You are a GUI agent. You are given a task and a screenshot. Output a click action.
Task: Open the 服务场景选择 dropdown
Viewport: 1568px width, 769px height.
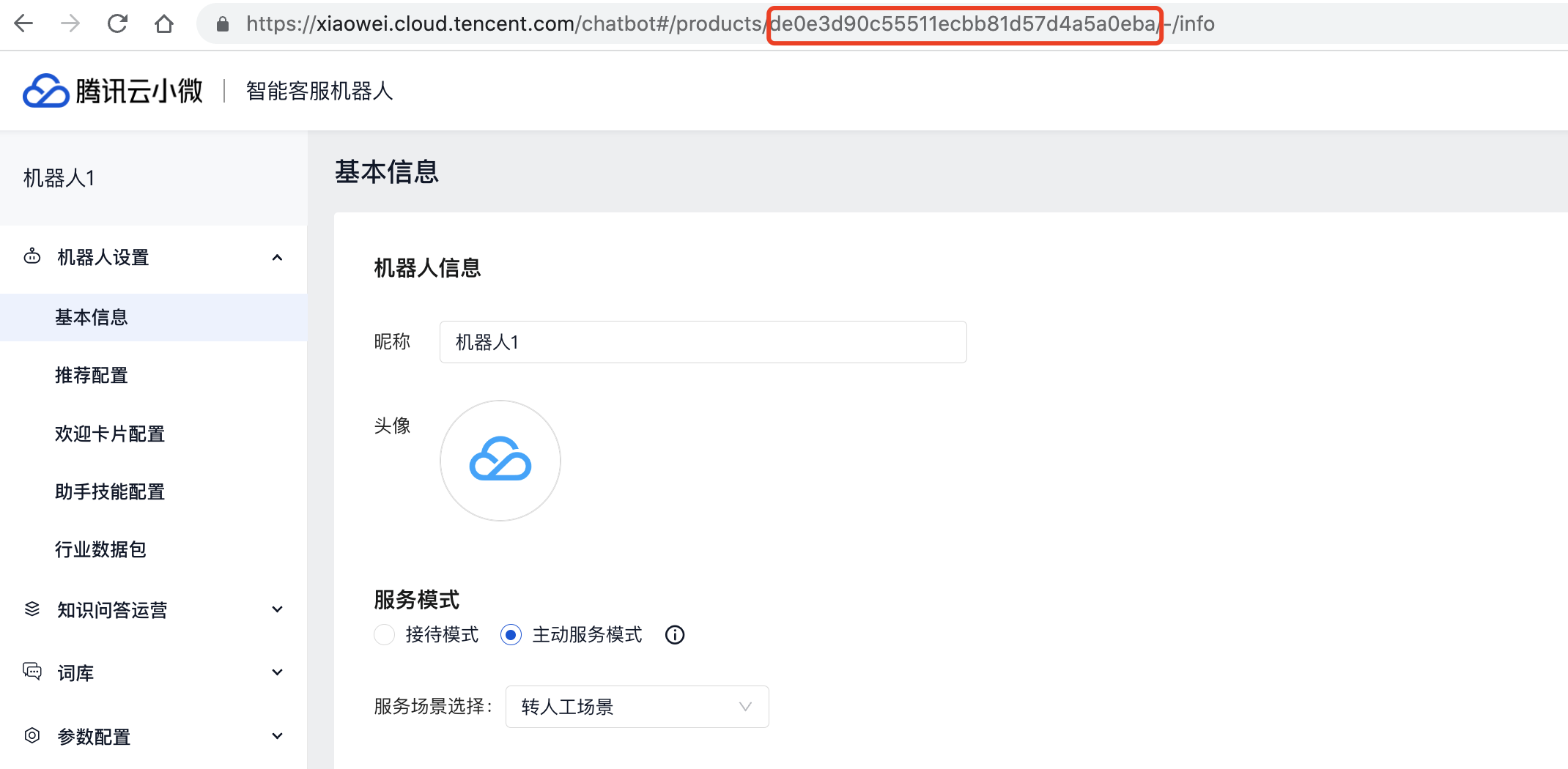[x=637, y=707]
